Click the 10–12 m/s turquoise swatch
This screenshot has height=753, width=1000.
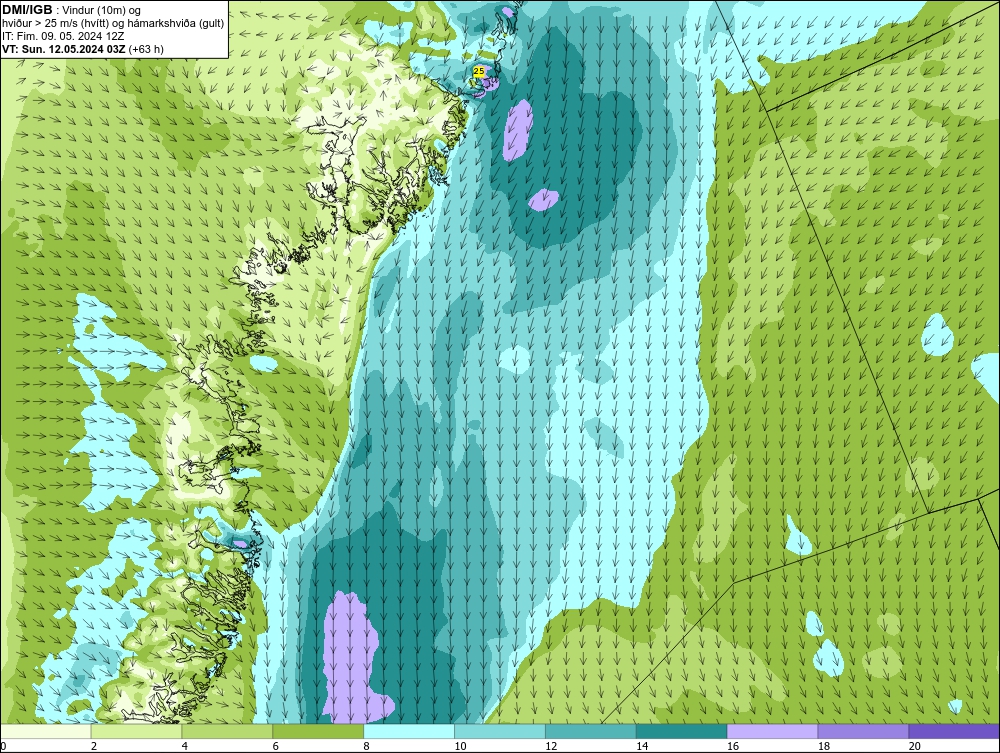pos(500,731)
